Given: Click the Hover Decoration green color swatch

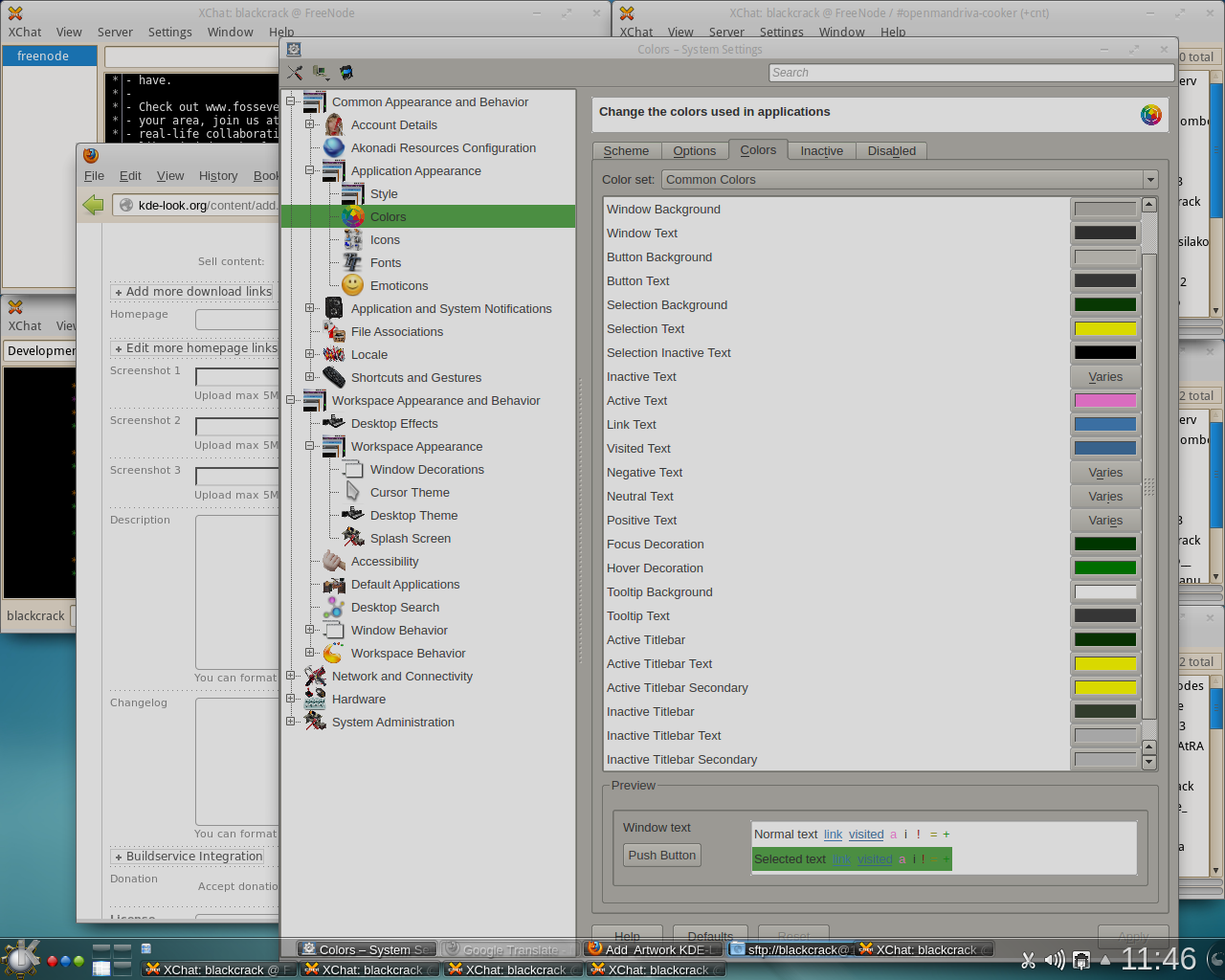Looking at the screenshot, I should coord(1105,568).
